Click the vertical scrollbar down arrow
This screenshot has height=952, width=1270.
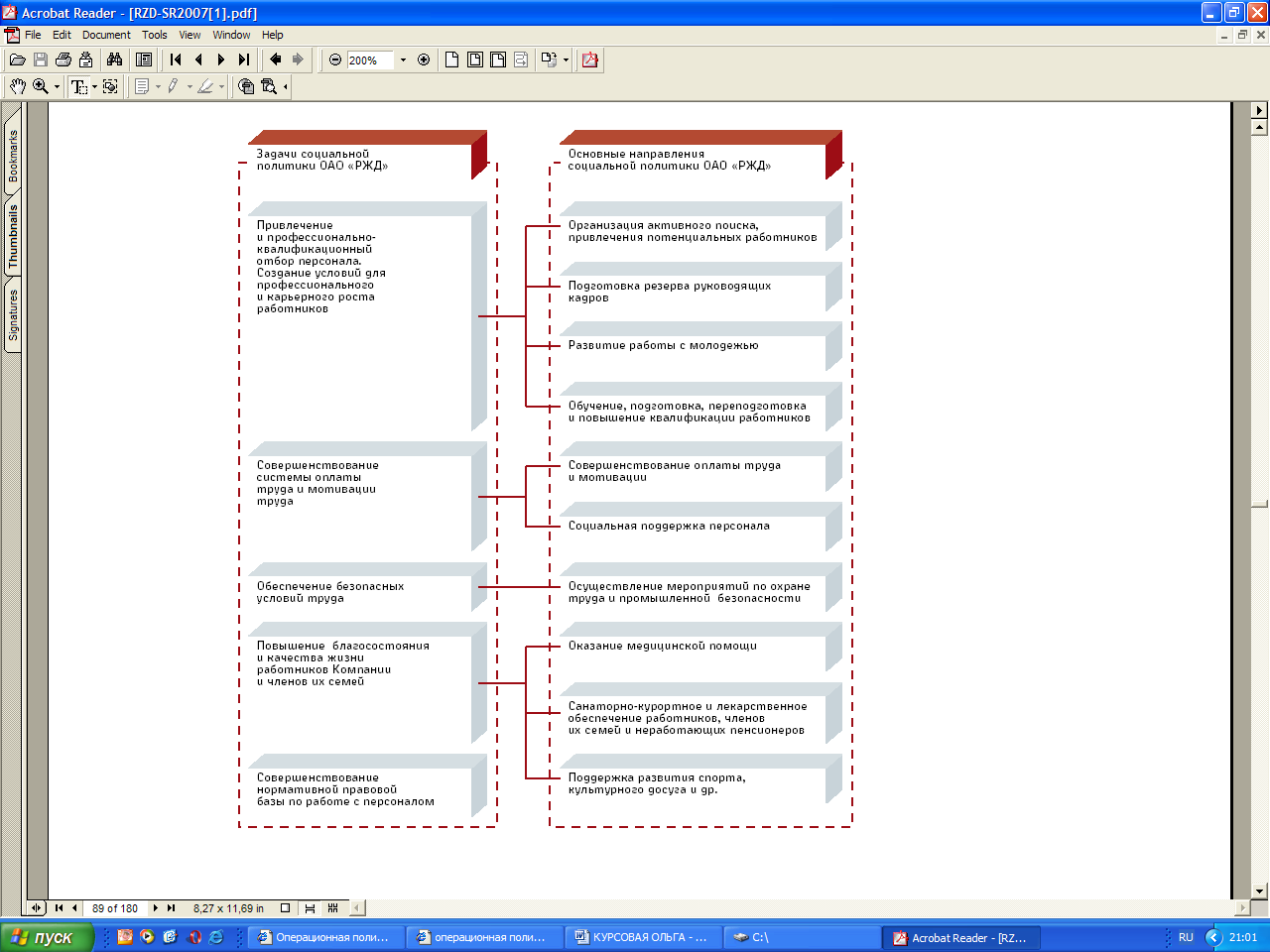(x=1260, y=891)
